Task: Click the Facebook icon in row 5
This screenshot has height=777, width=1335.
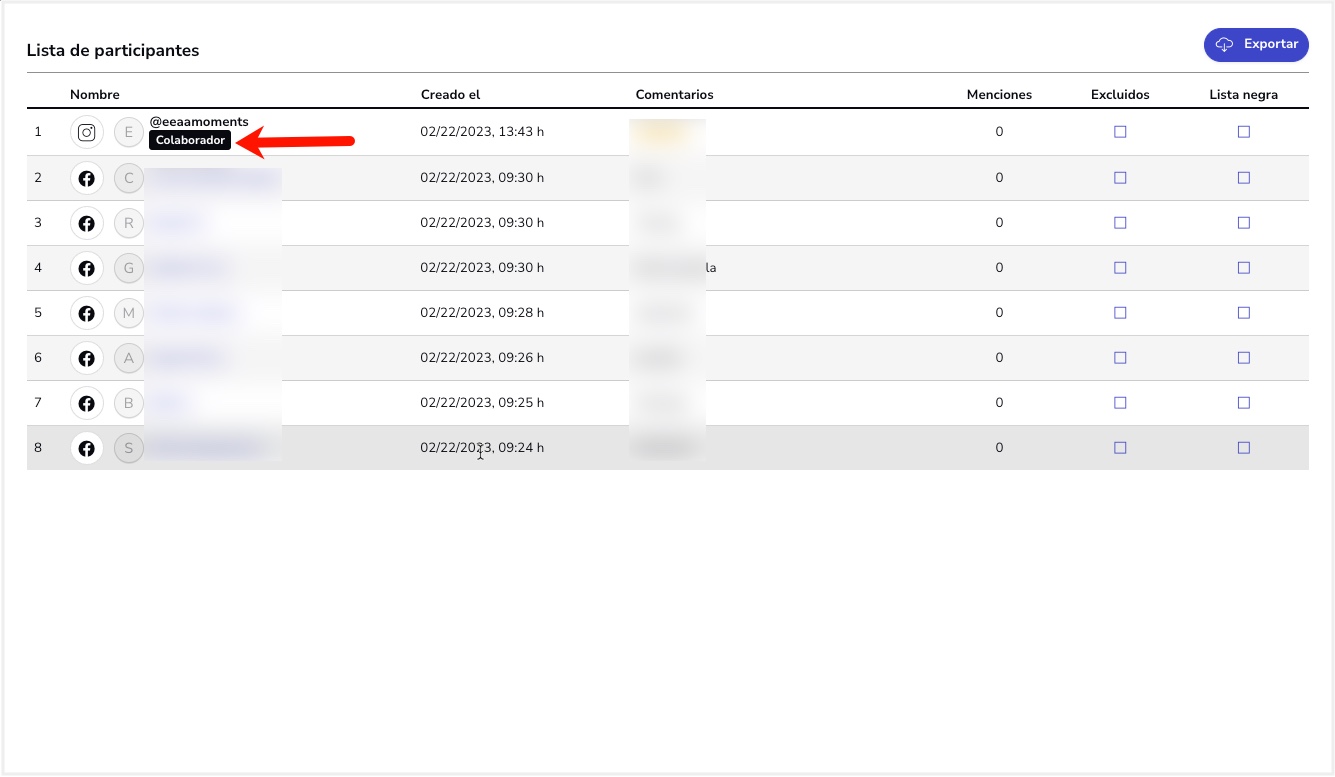Action: (87, 313)
